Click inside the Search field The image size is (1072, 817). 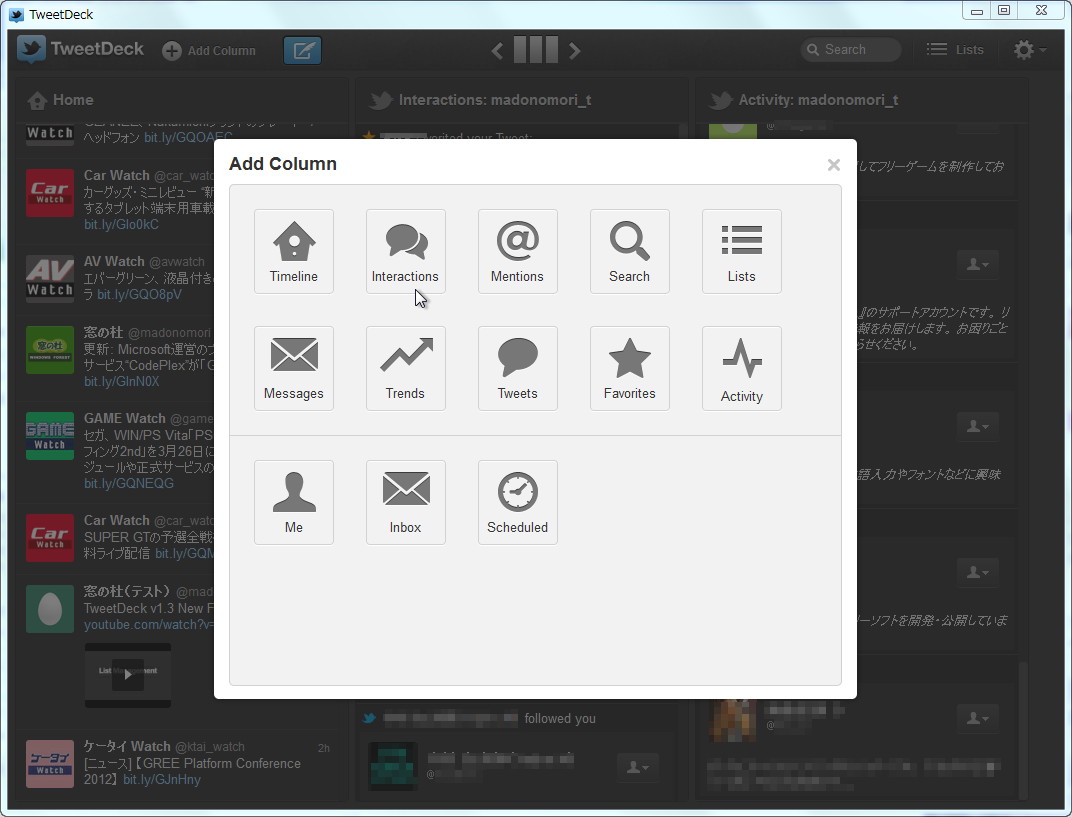(x=850, y=48)
